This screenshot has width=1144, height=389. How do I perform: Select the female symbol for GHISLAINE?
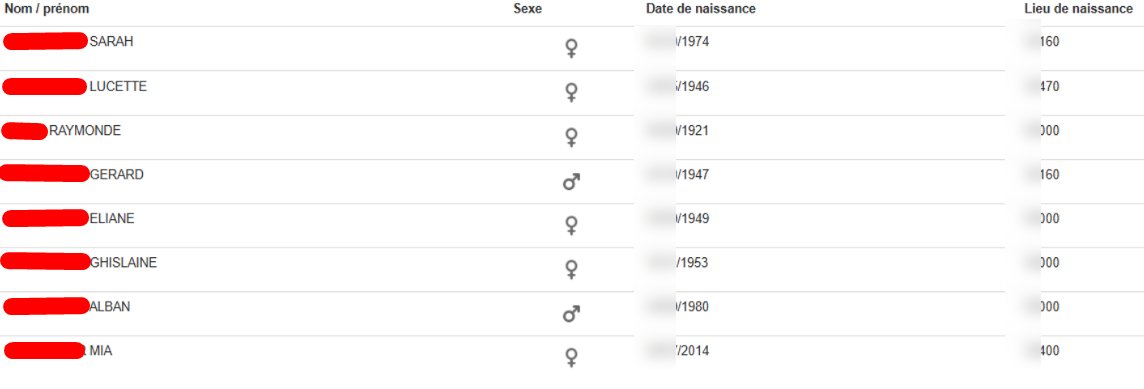click(x=572, y=269)
